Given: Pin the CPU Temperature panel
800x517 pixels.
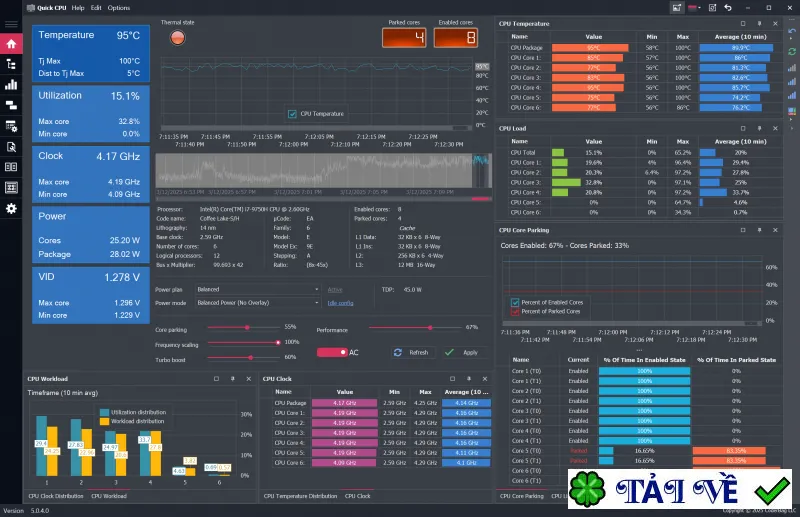Looking at the screenshot, I should click(x=759, y=23).
